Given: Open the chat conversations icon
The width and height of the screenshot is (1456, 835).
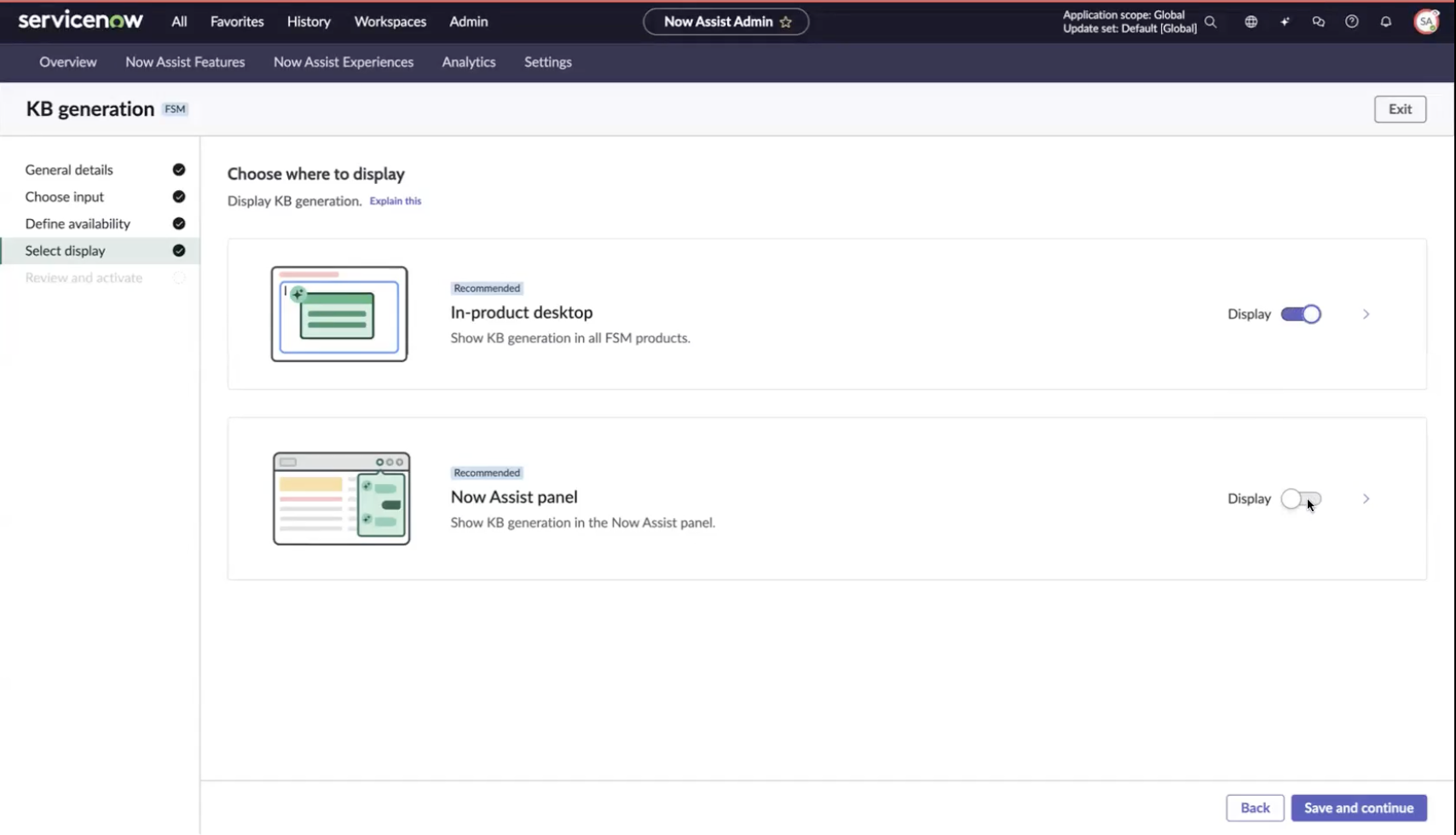Looking at the screenshot, I should [x=1319, y=22].
